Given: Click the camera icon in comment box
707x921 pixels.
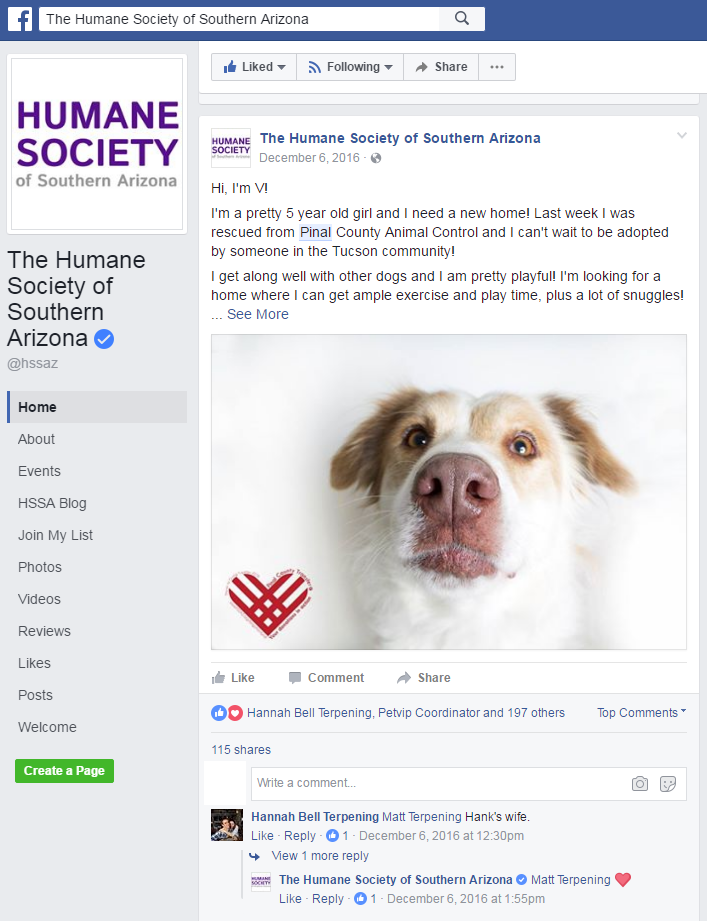Looking at the screenshot, I should tap(639, 784).
